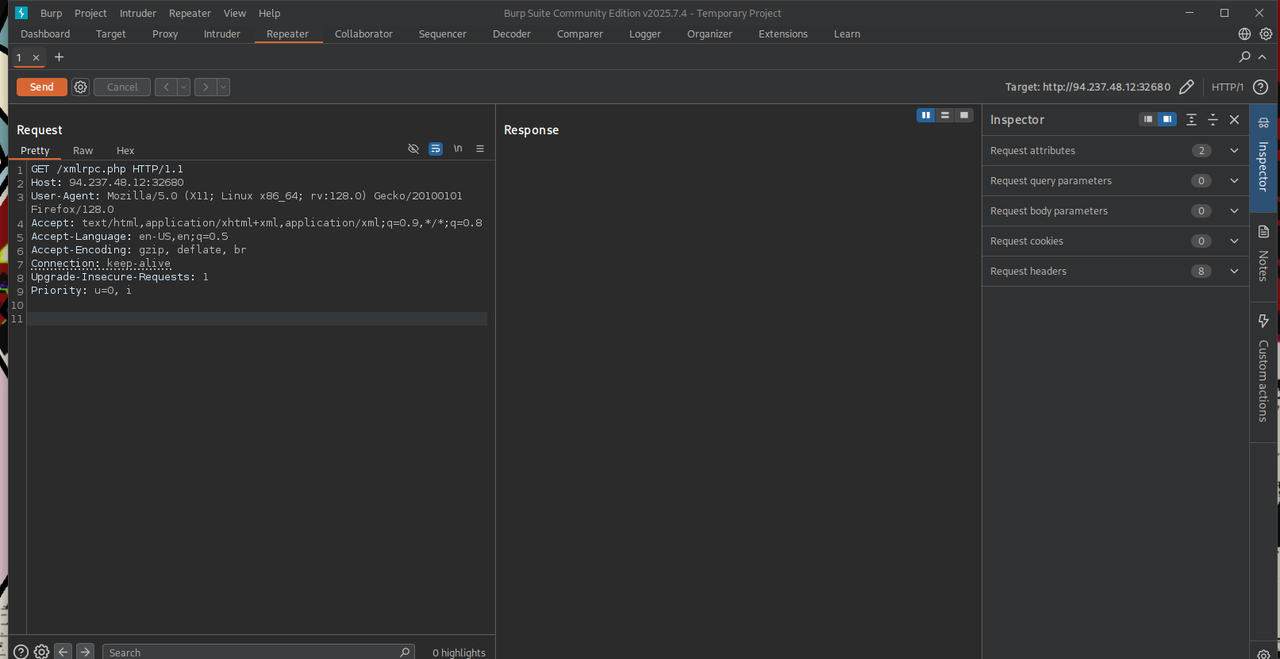Open history back dropdown arrow
Viewport: 1280px width, 659px height.
point(184,87)
